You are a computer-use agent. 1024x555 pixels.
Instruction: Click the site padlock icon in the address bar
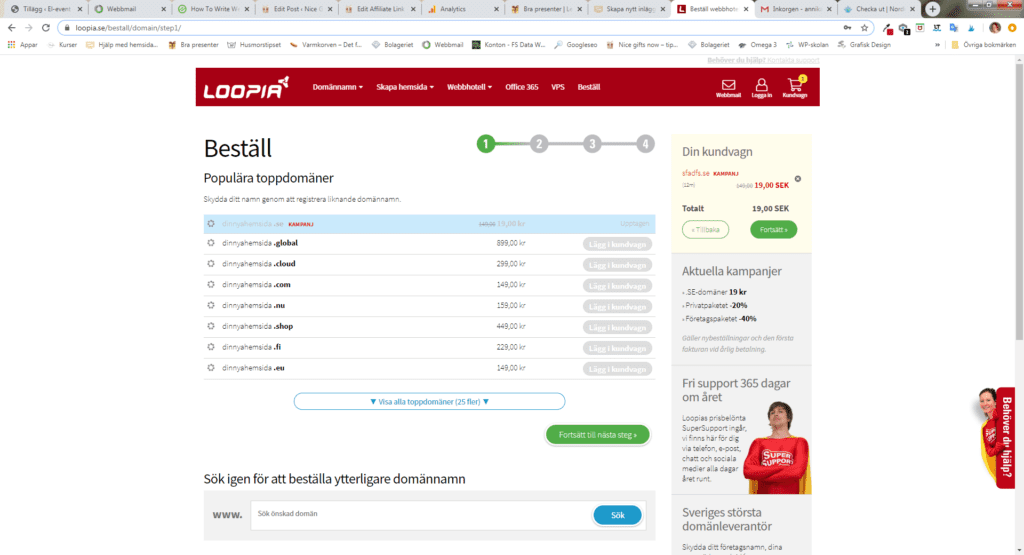67,28
